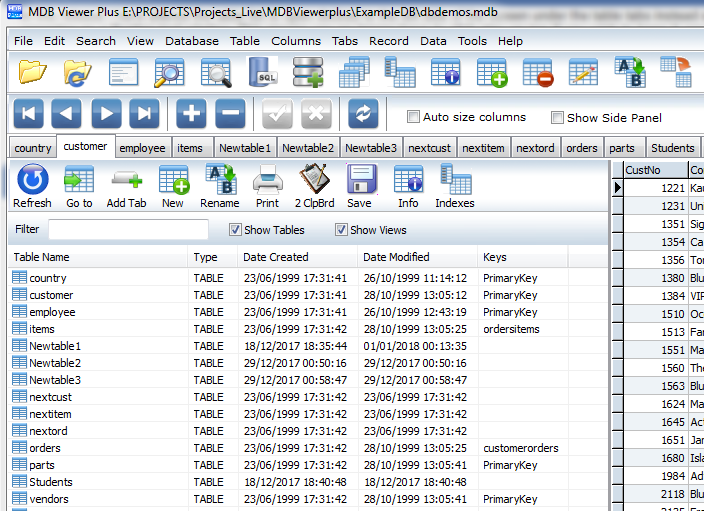Screen dimensions: 704x511
Task: Click the Add Tab icon
Action: coord(127,186)
